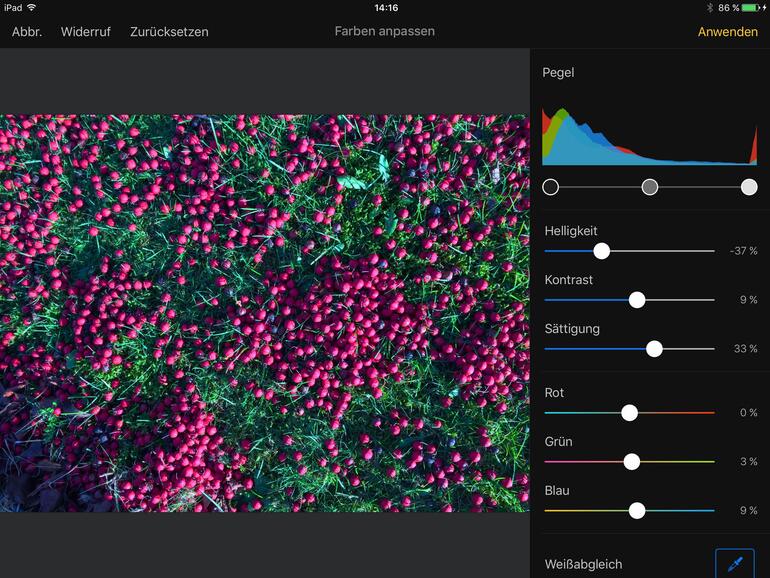Select the midtone gray levels handle
This screenshot has height=578, width=770.
(650, 187)
